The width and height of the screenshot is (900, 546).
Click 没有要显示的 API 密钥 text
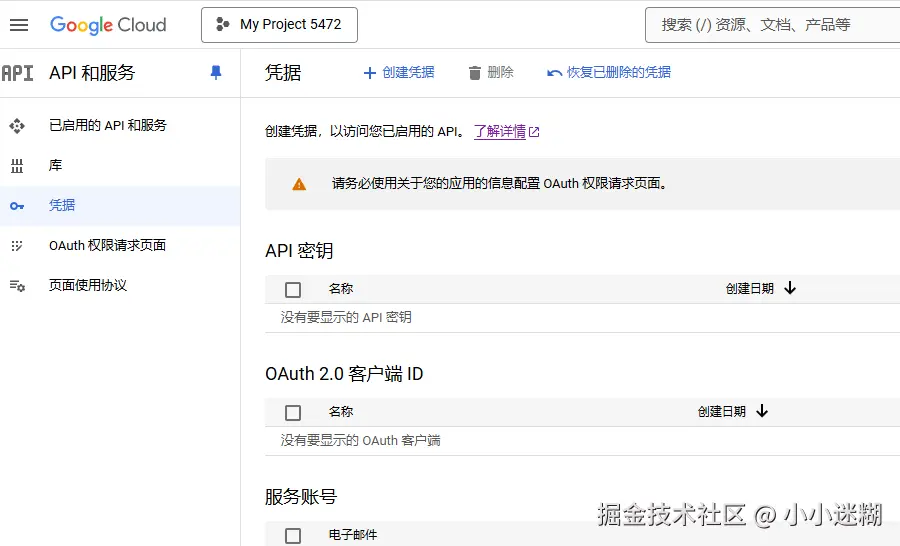346,317
